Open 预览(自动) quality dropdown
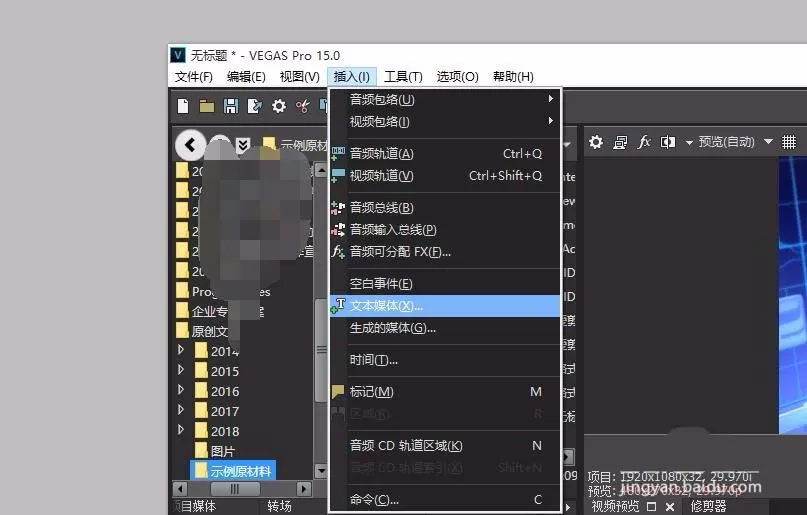Viewport: 807px width, 515px height. 736,142
